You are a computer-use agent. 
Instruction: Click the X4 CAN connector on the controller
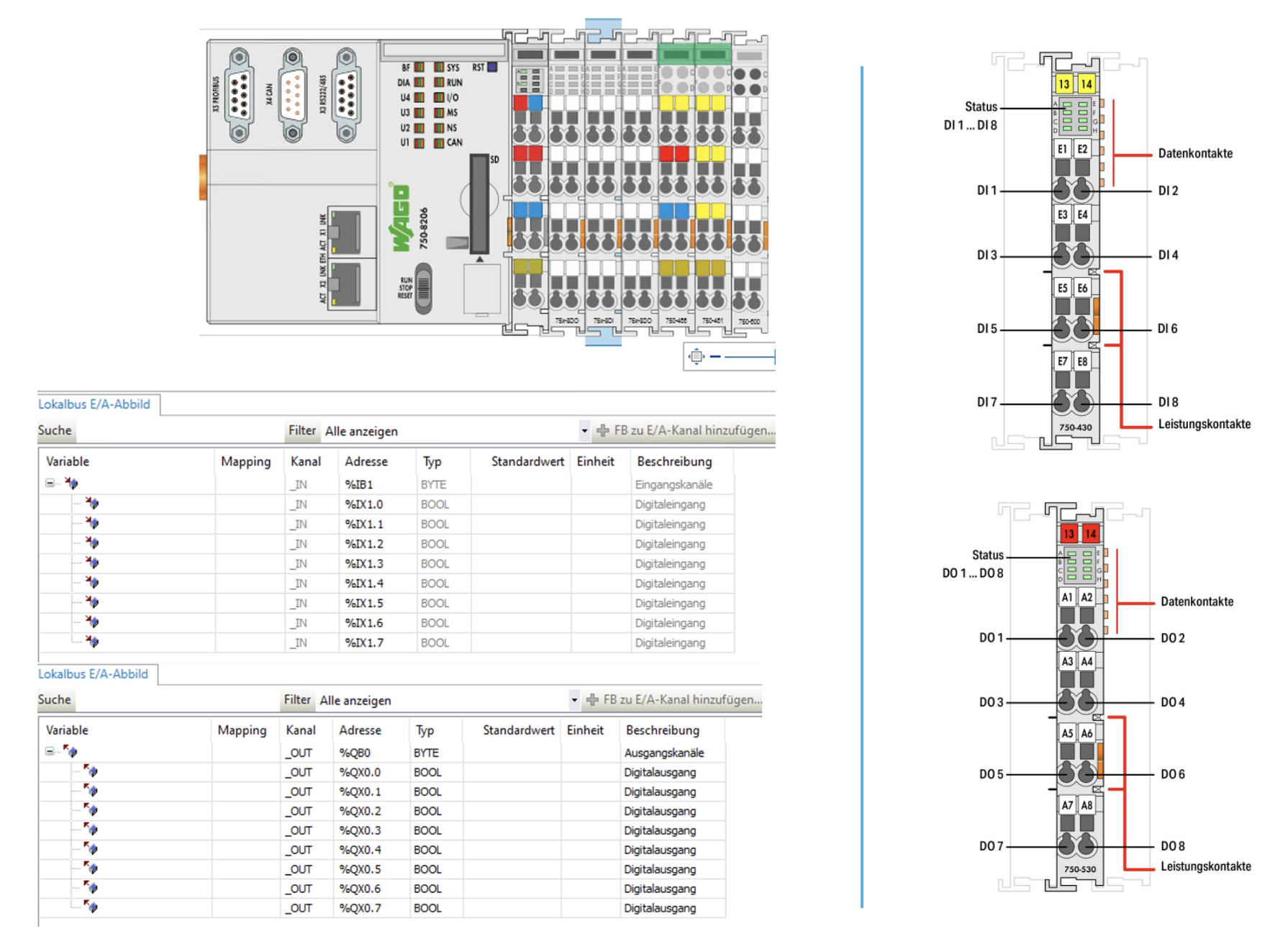(292, 95)
